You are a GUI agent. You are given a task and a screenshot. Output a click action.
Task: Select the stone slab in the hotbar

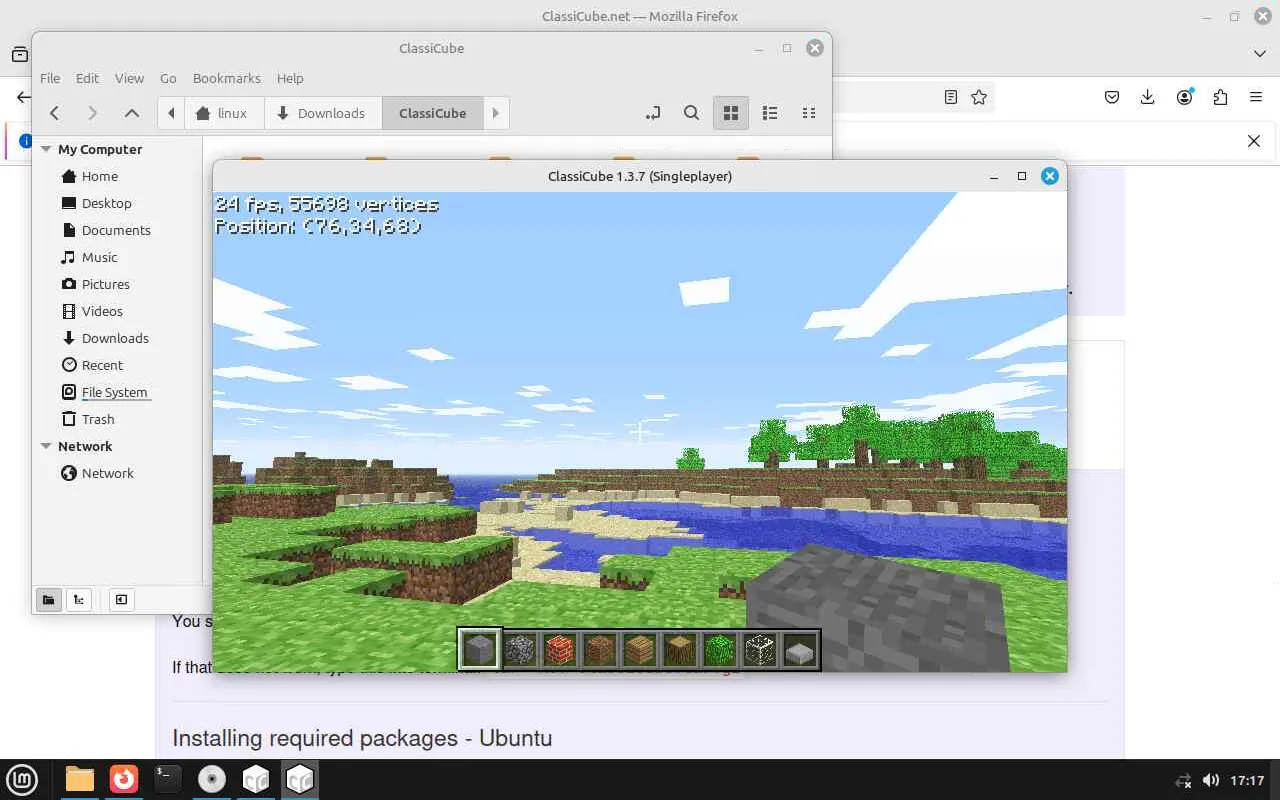click(x=800, y=650)
